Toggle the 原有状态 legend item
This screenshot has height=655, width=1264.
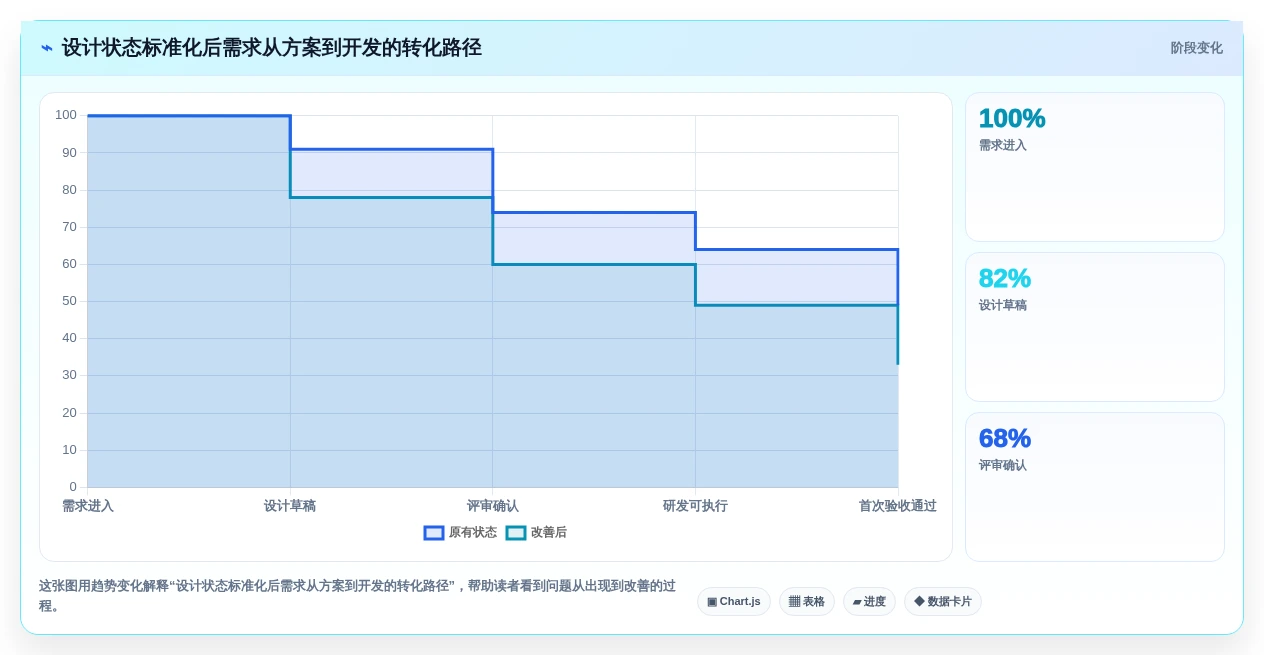[460, 533]
